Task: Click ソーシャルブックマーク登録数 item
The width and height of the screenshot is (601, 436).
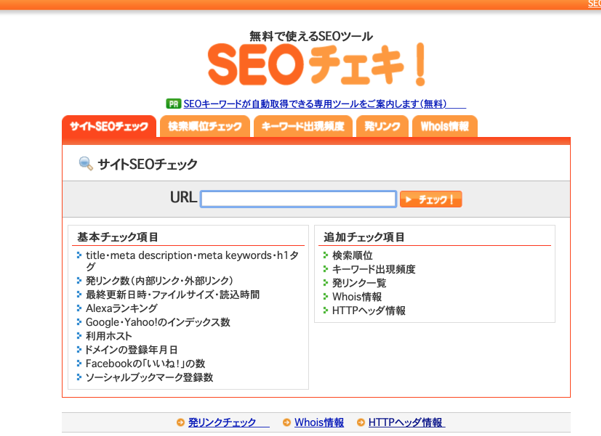Action: tap(149, 377)
